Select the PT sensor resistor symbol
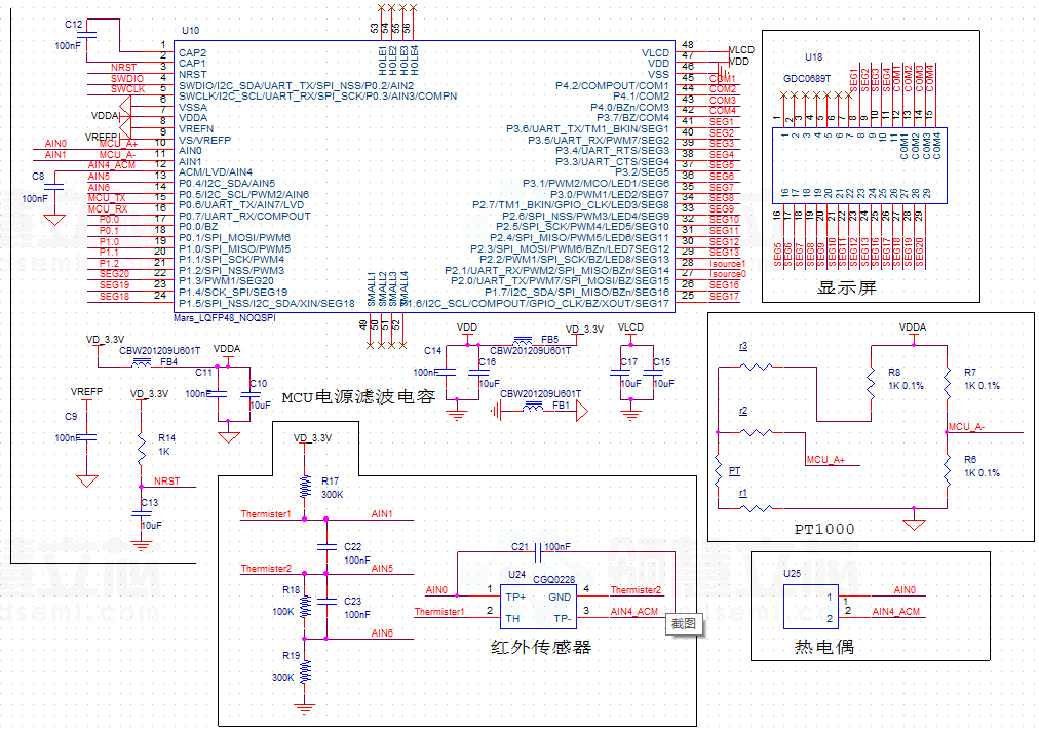Image resolution: width=1039 pixels, height=731 pixels. coord(718,471)
